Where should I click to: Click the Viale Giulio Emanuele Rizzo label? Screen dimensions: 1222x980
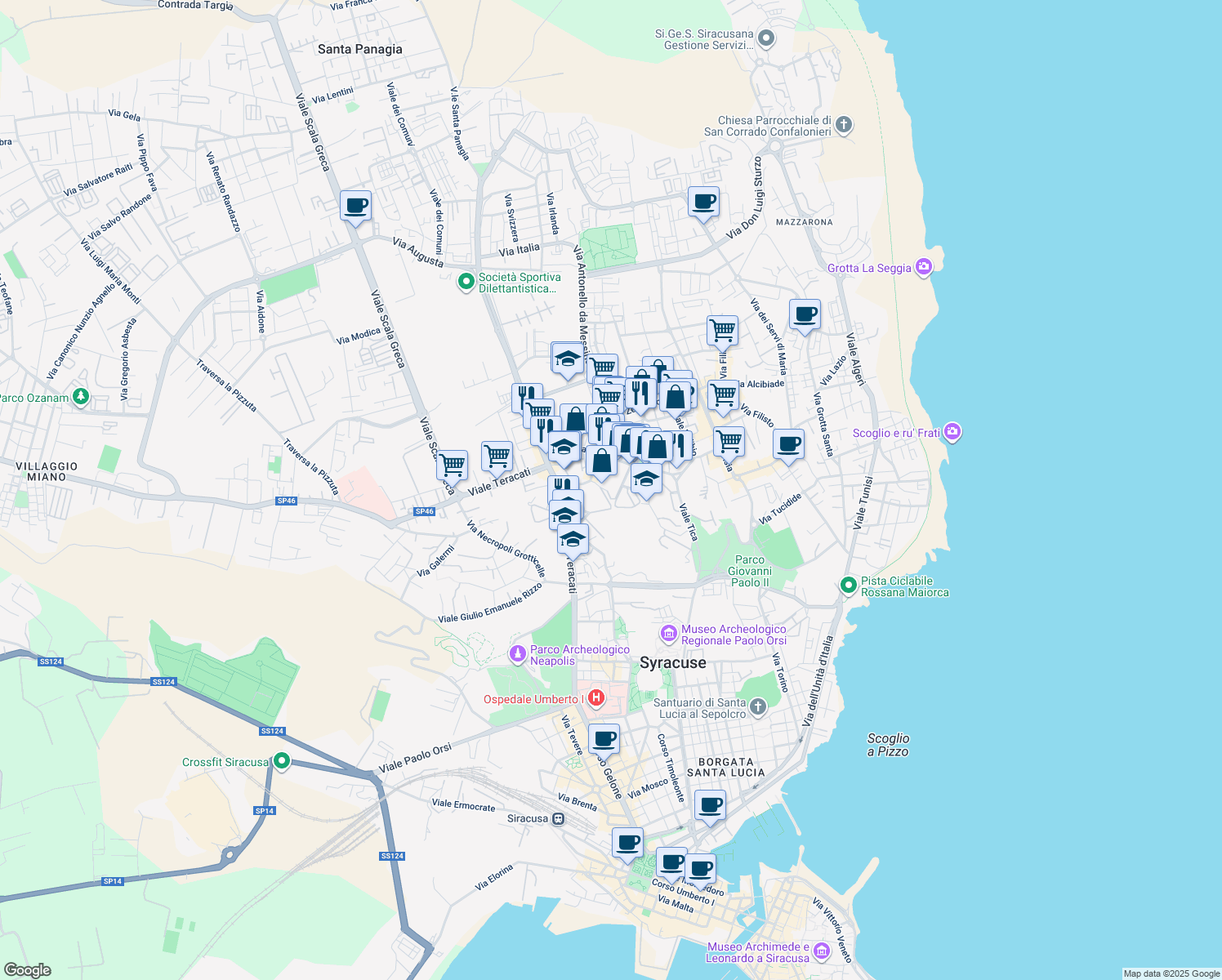[x=490, y=604]
